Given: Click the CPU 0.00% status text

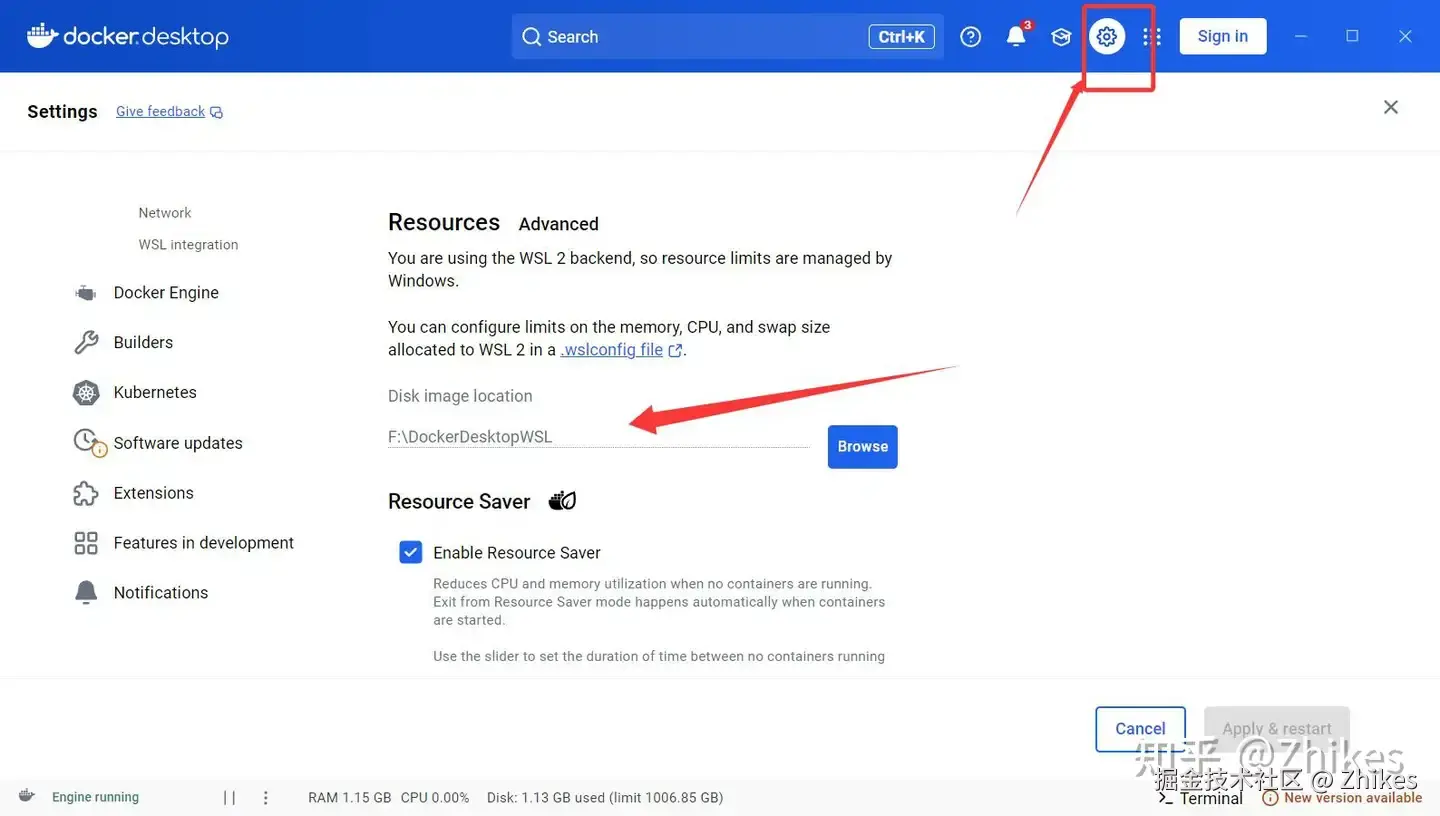Looking at the screenshot, I should point(435,798).
